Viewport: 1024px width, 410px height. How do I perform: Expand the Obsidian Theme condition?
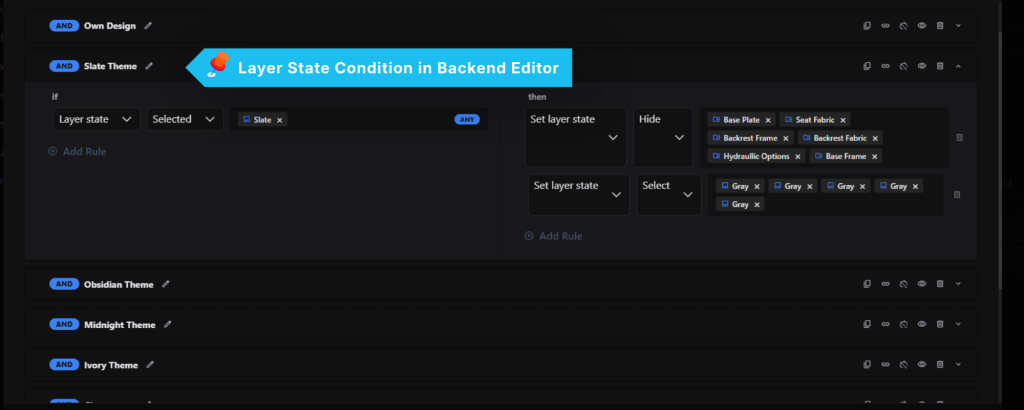tap(959, 284)
